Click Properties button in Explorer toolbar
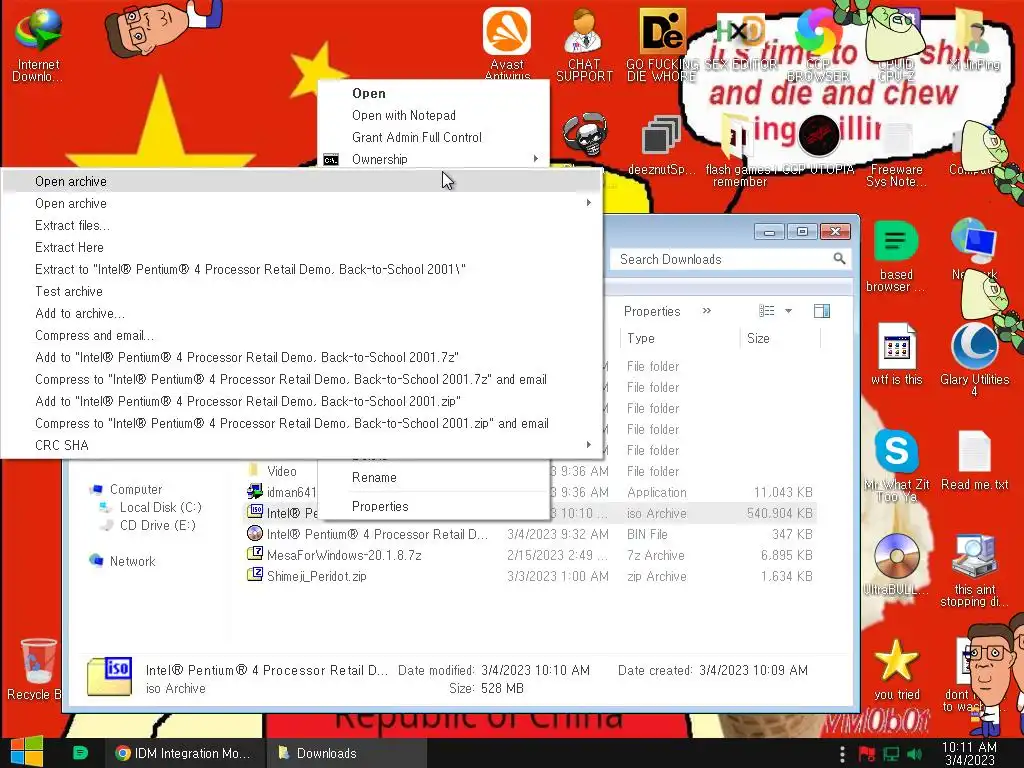 [x=652, y=311]
